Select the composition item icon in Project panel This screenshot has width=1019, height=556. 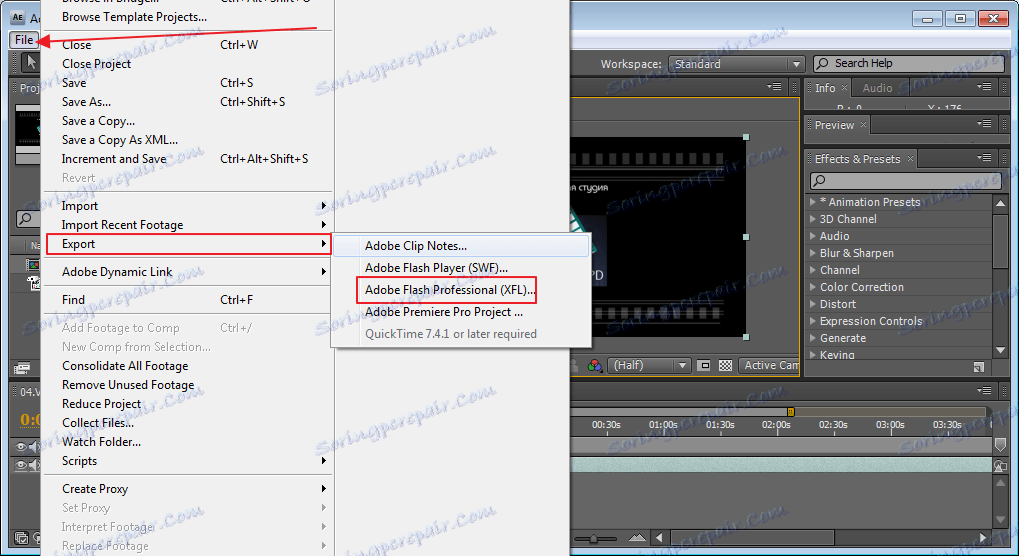tap(32, 264)
